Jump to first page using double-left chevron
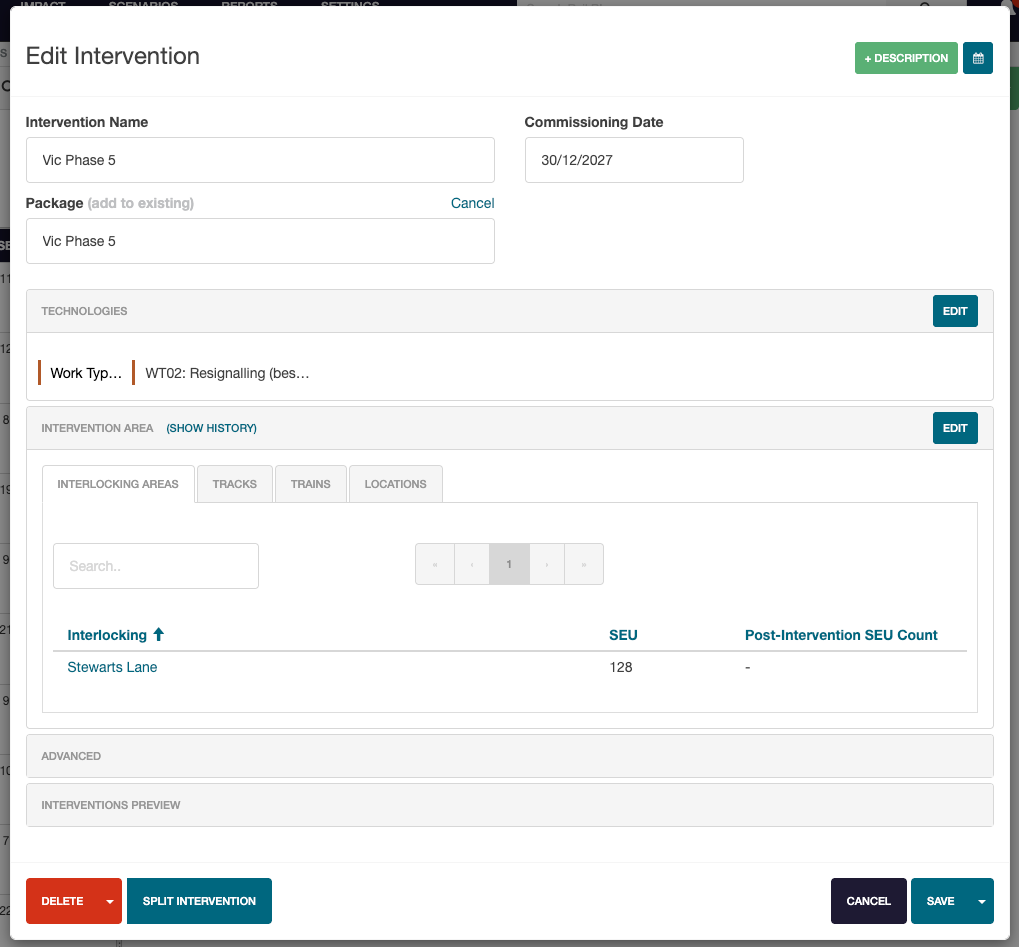Viewport: 1019px width, 947px height. [434, 564]
